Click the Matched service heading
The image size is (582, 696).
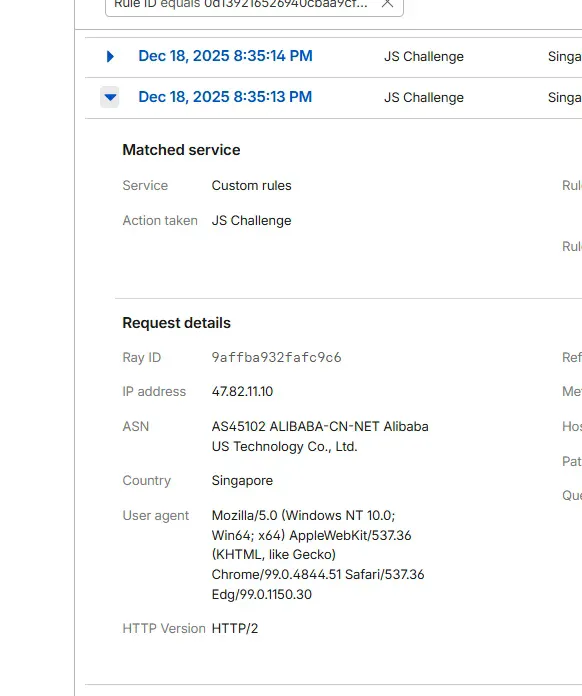tap(181, 150)
